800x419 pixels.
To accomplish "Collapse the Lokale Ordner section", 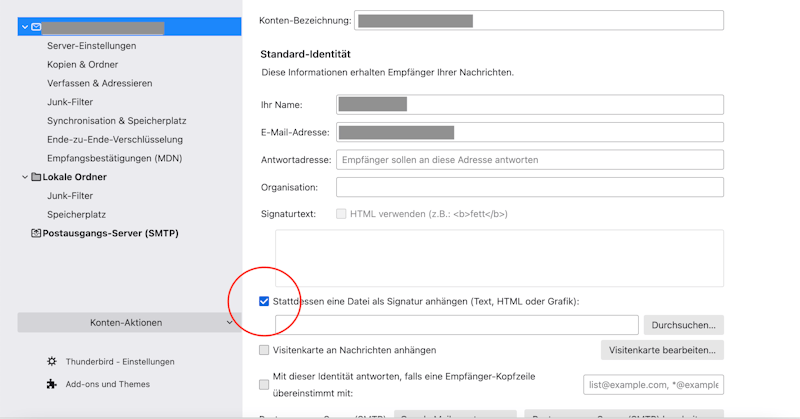I will click(24, 177).
